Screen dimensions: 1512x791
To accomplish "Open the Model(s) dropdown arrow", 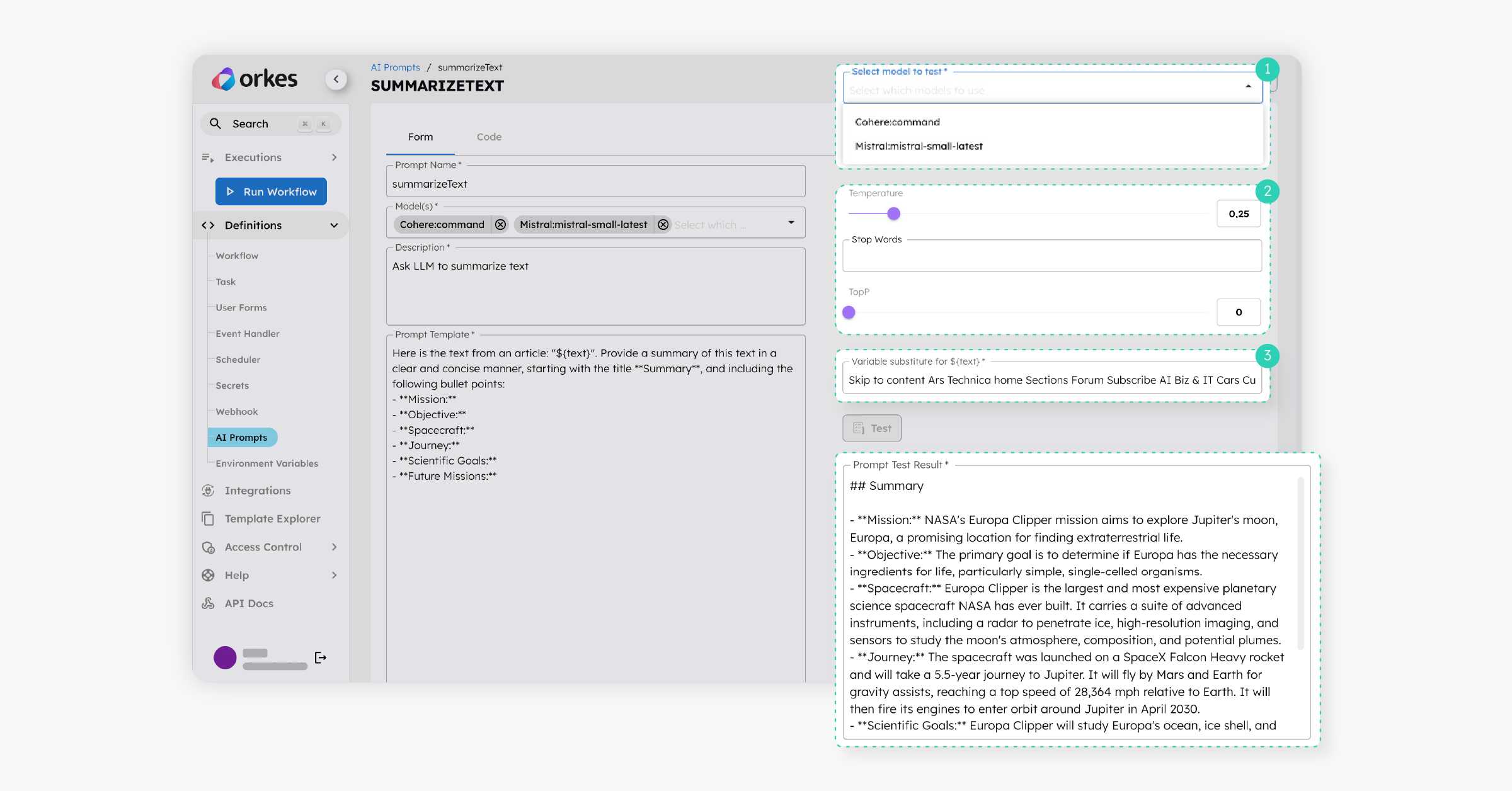I will click(791, 222).
